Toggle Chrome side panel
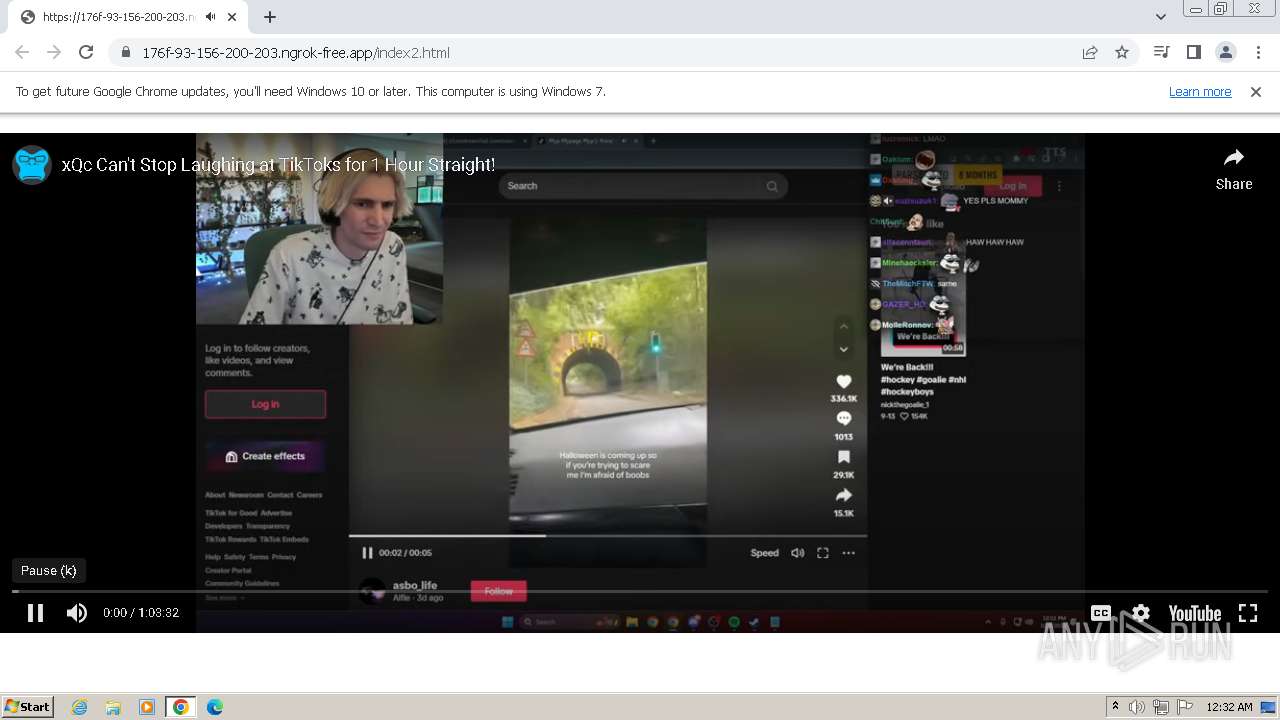This screenshot has width=1280, height=720. 1193,52
